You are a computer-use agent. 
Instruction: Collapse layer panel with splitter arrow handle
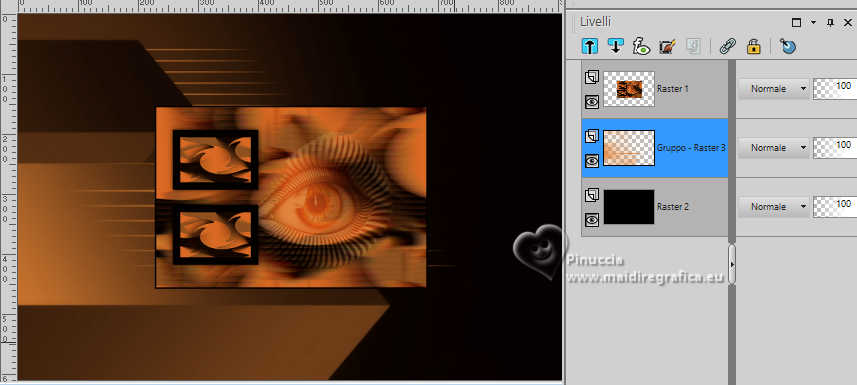click(732, 264)
